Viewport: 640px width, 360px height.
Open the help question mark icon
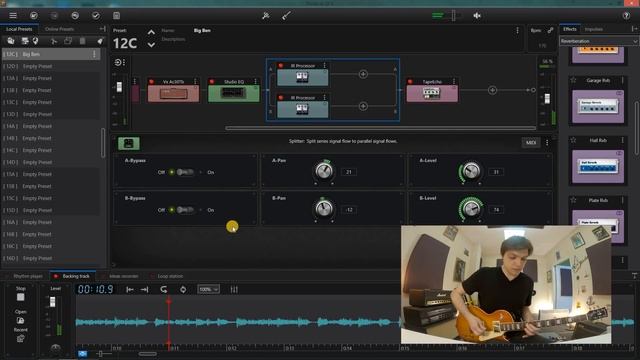[x=626, y=16]
